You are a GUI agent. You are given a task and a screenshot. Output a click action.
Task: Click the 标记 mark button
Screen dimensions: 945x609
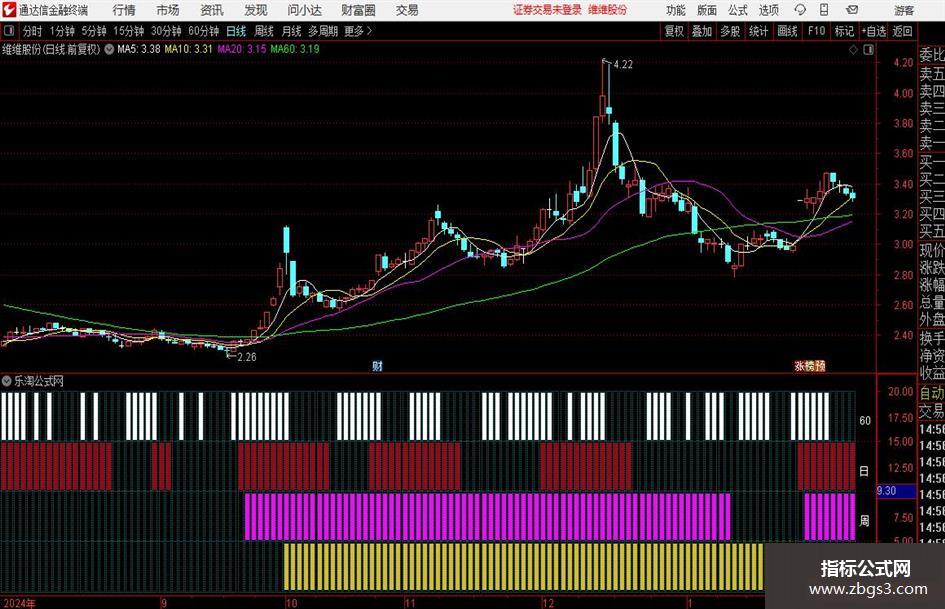(x=844, y=31)
